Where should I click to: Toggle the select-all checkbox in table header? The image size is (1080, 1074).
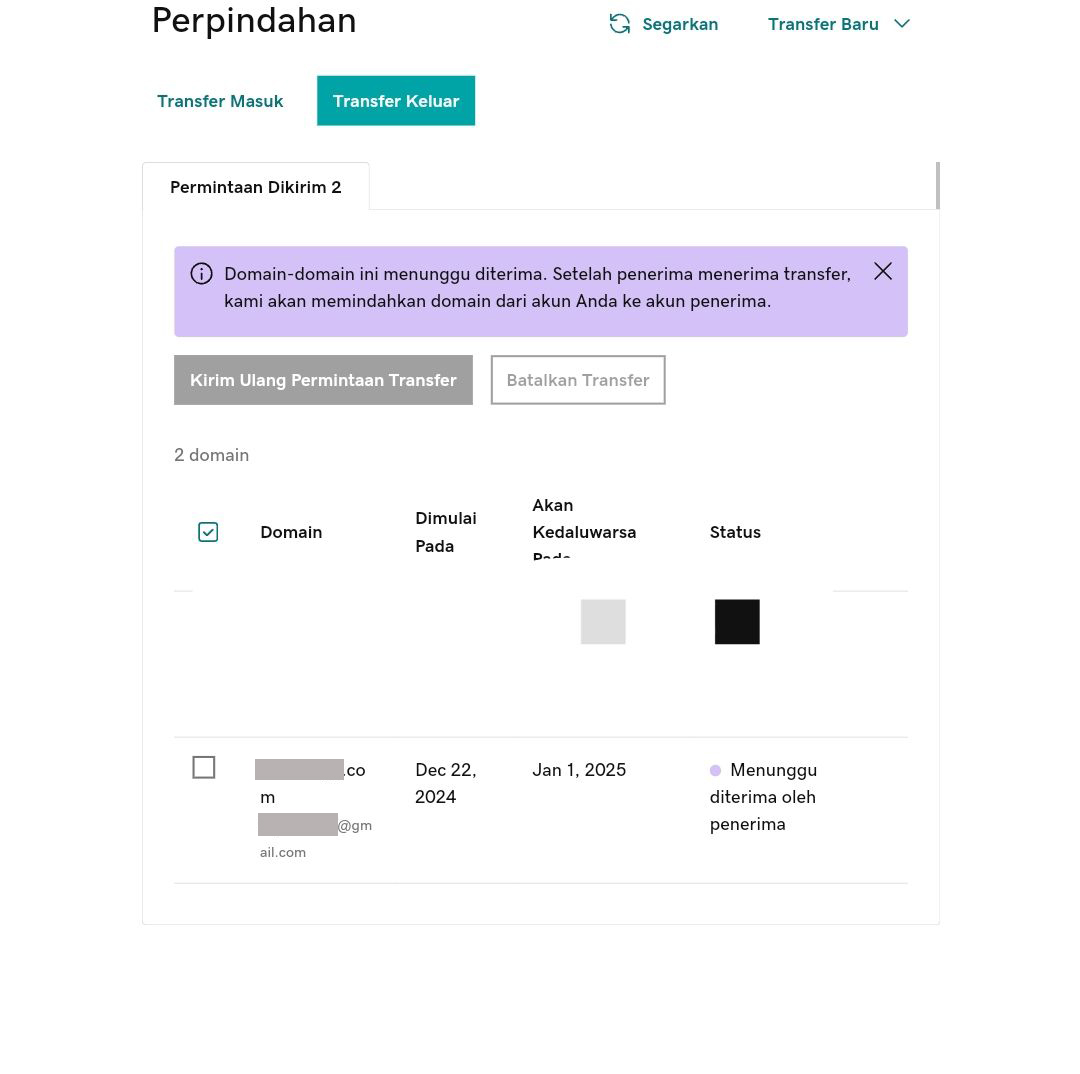[x=208, y=532]
